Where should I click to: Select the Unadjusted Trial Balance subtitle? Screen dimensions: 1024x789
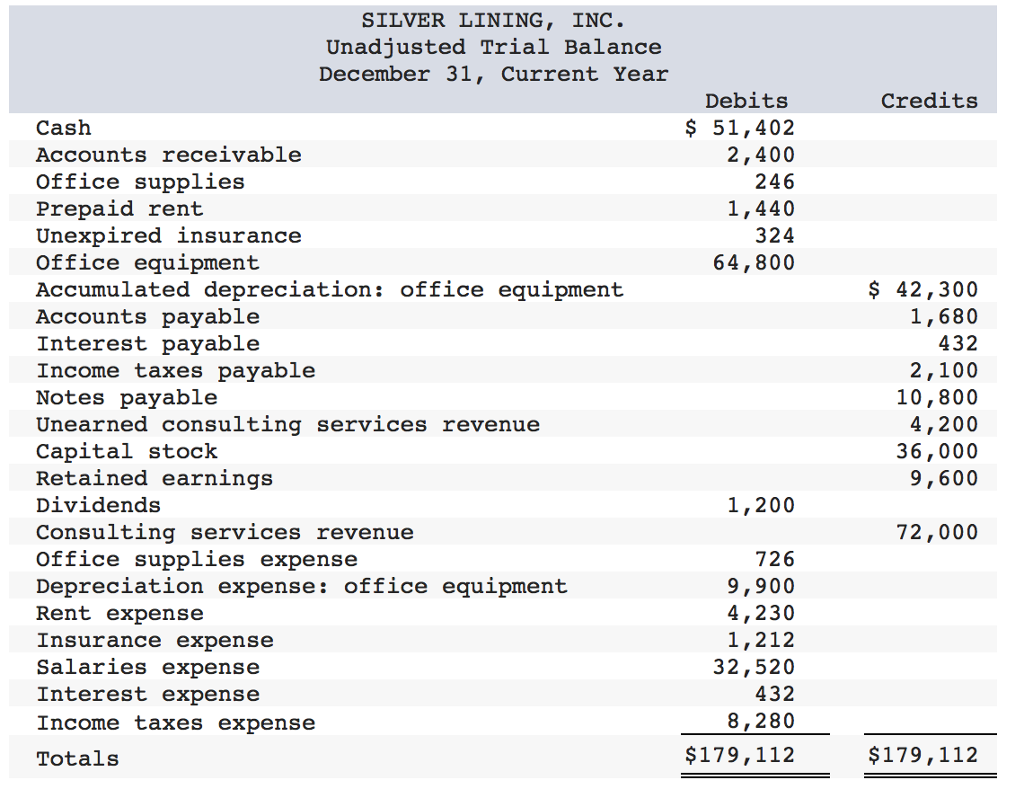tap(493, 47)
